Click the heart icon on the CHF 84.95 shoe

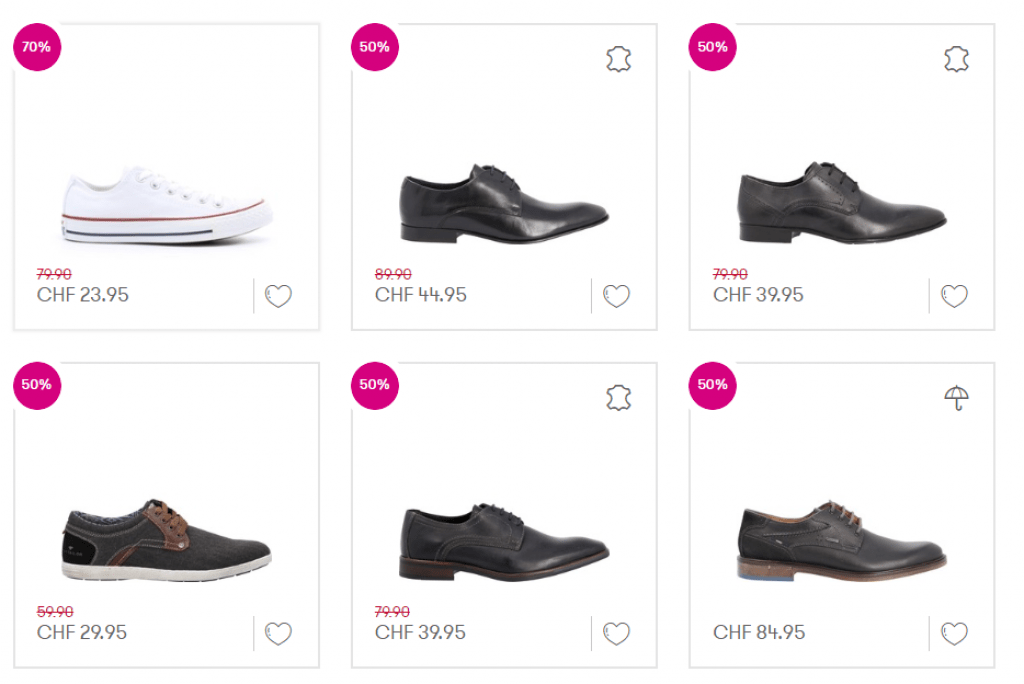[954, 633]
